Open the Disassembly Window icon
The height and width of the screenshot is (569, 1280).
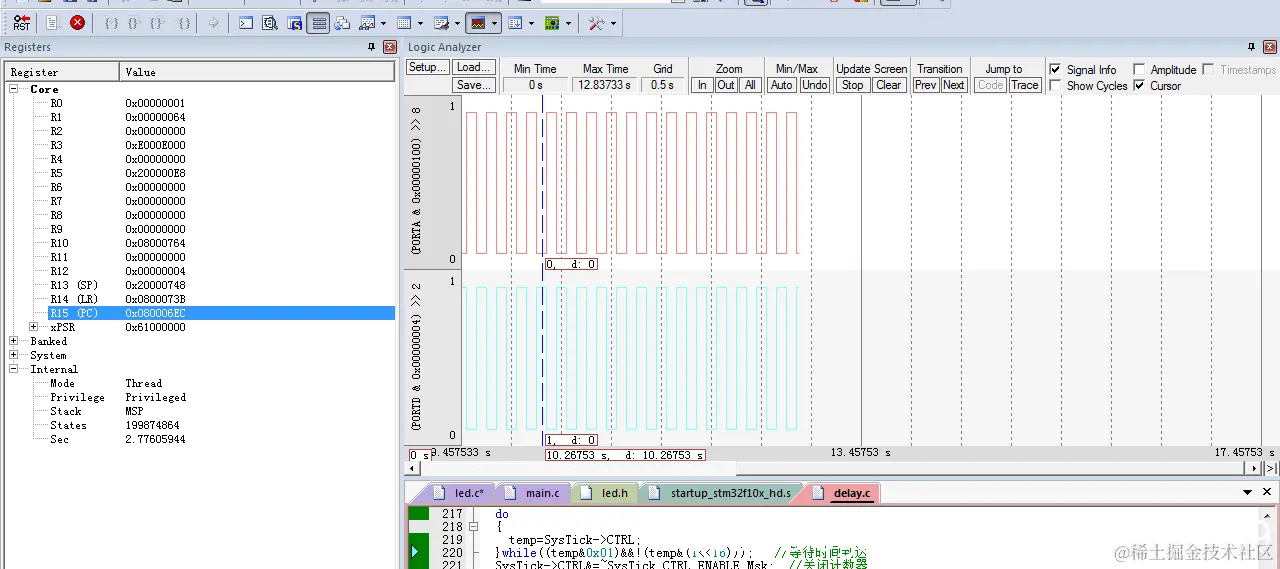point(270,23)
